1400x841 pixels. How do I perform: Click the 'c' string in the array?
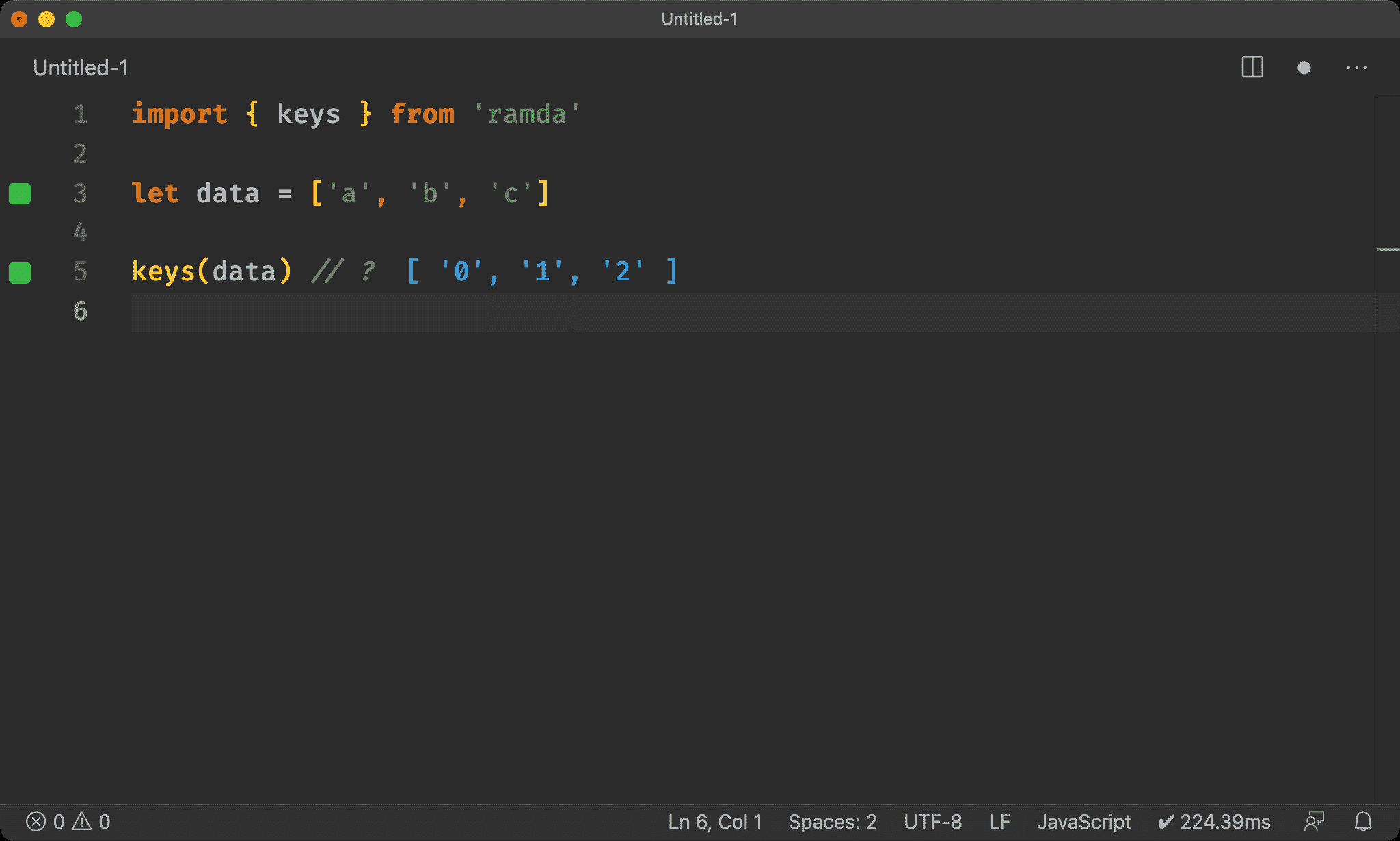pyautogui.click(x=511, y=193)
